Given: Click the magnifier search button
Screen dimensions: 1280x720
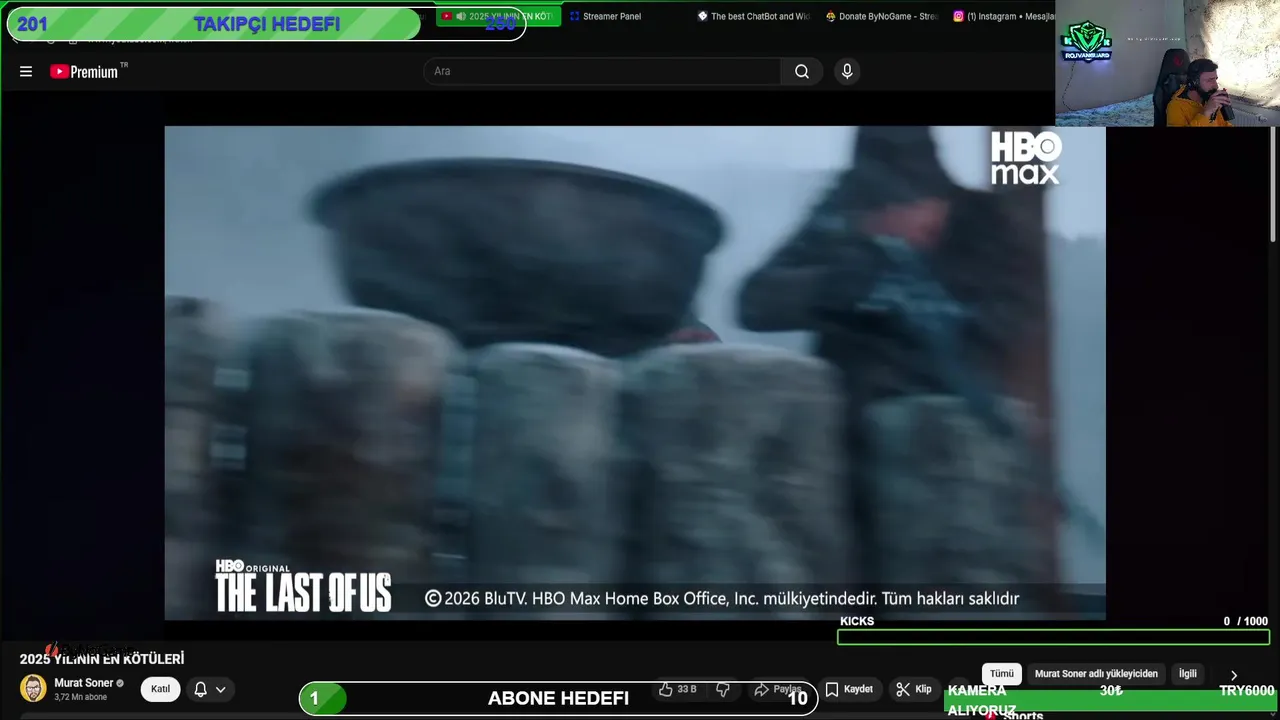Looking at the screenshot, I should coord(802,71).
